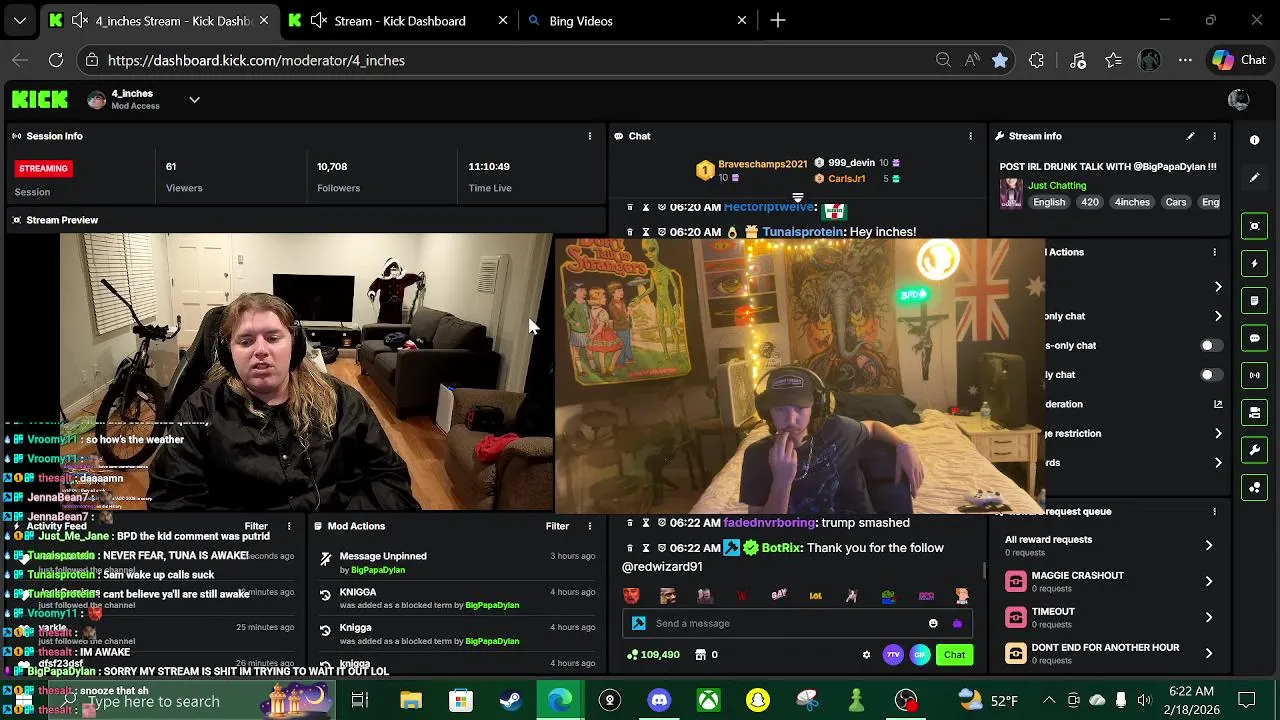Click the pencil edit icon in right sidebar
The height and width of the screenshot is (720, 1280).
pyautogui.click(x=1255, y=178)
